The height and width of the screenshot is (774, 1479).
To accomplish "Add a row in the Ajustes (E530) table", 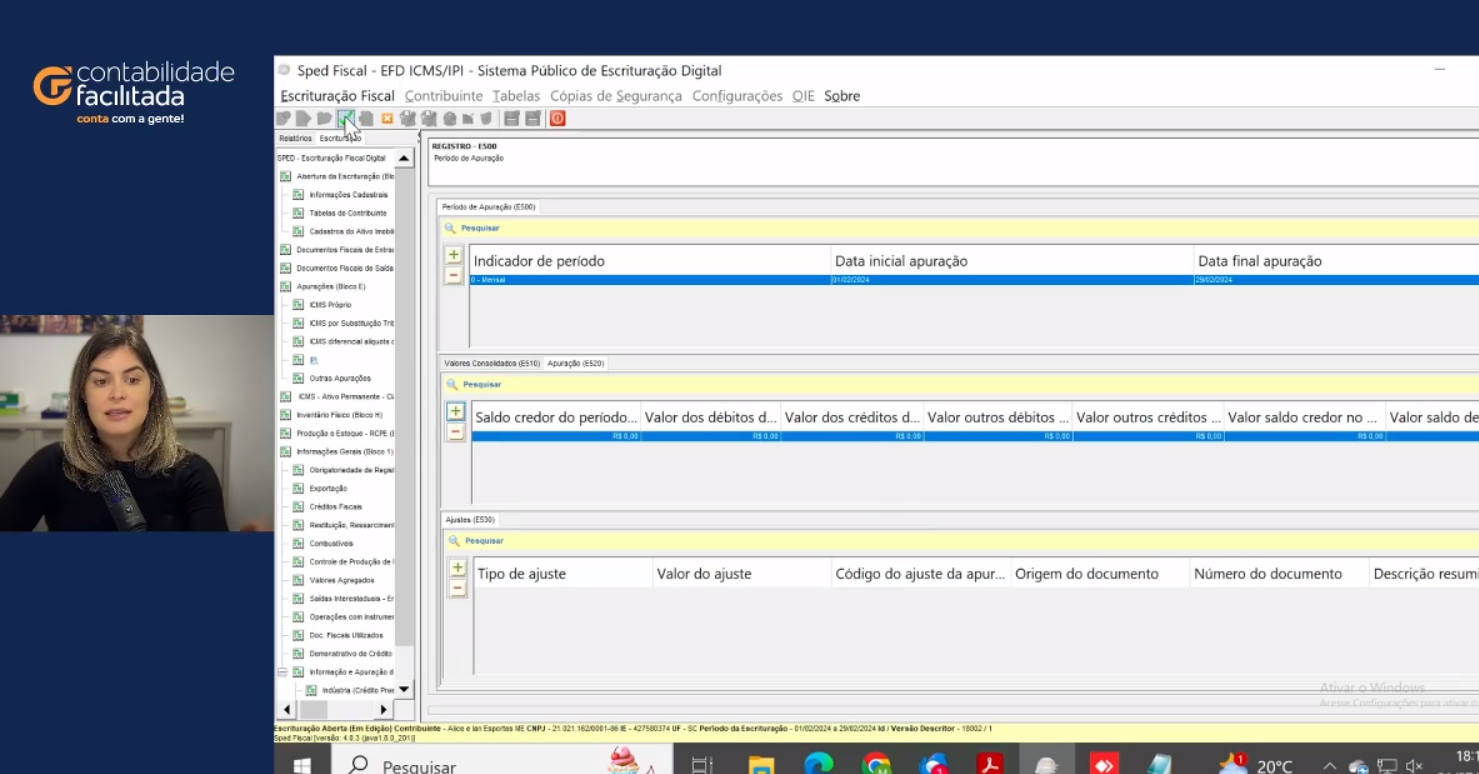I will pos(457,568).
